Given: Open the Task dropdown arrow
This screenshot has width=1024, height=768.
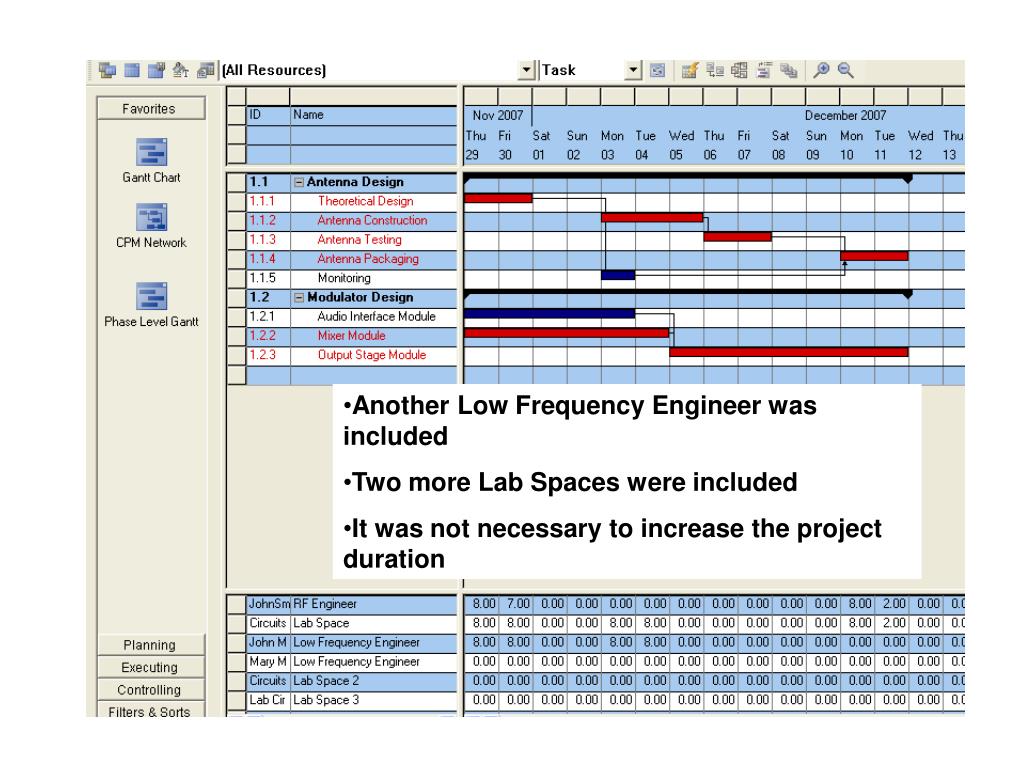Looking at the screenshot, I should pos(633,70).
